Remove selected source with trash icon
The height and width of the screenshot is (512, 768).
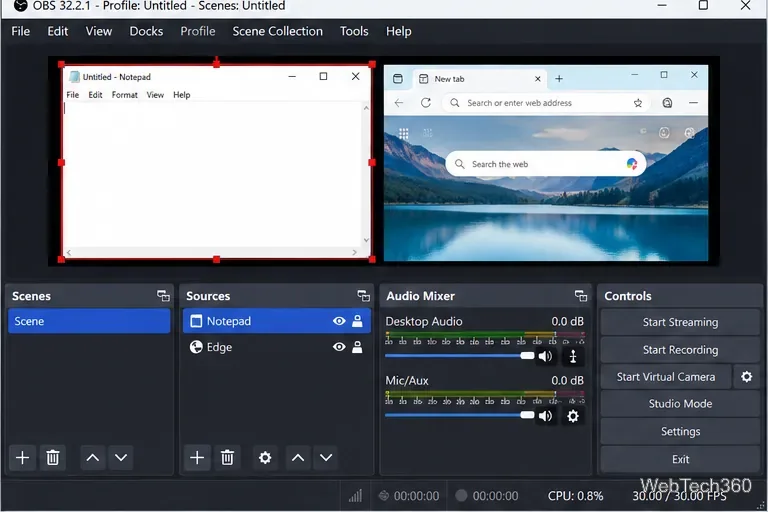pyautogui.click(x=227, y=458)
